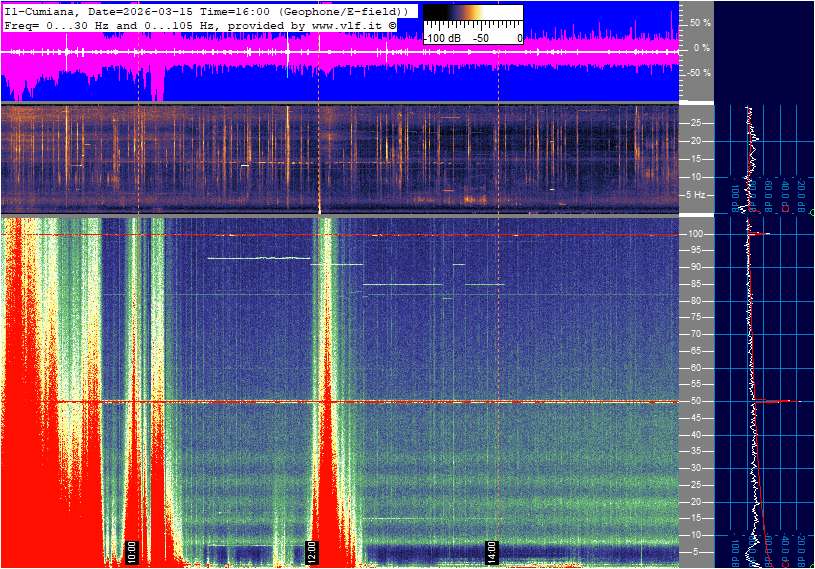Click the 10:00 time marker label
The height and width of the screenshot is (569, 815).
pos(132,550)
